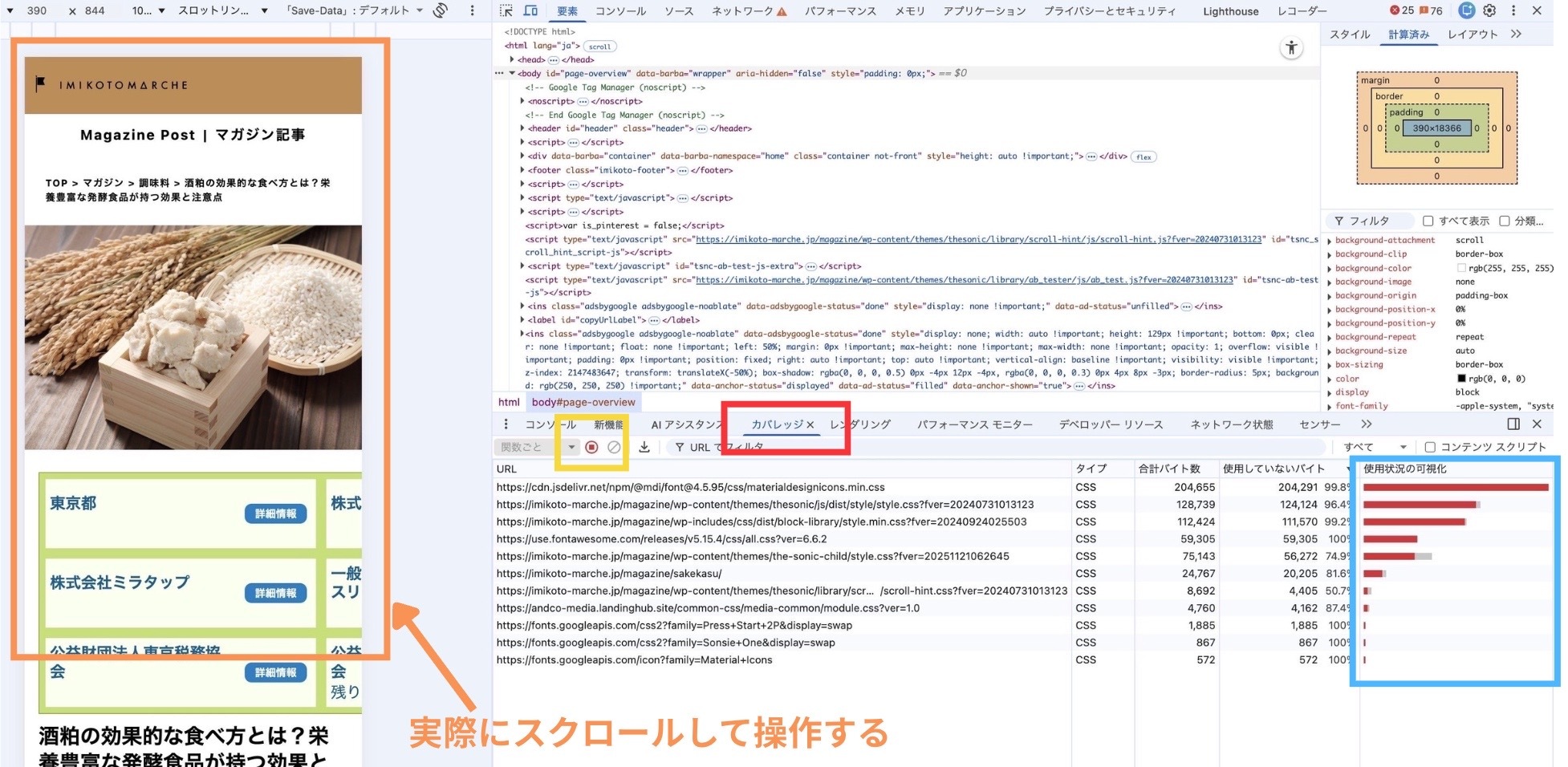1568x767 pixels.
Task: Click 東京都 card 詳細情報 button
Action: pyautogui.click(x=275, y=513)
